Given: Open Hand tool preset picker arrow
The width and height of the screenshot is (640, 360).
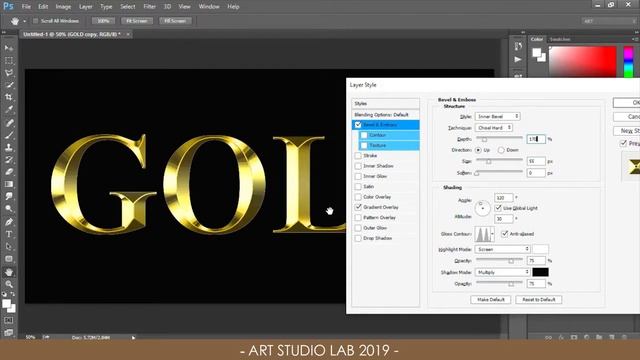Looking at the screenshot, I should (x=24, y=21).
